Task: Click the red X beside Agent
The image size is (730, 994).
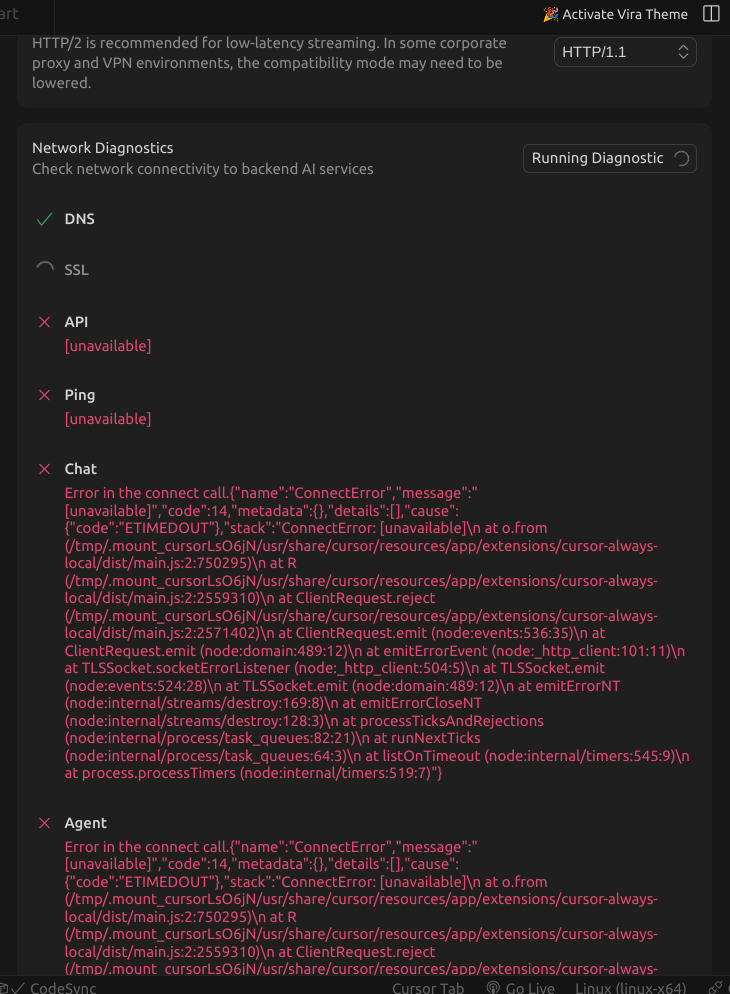Action: point(44,823)
